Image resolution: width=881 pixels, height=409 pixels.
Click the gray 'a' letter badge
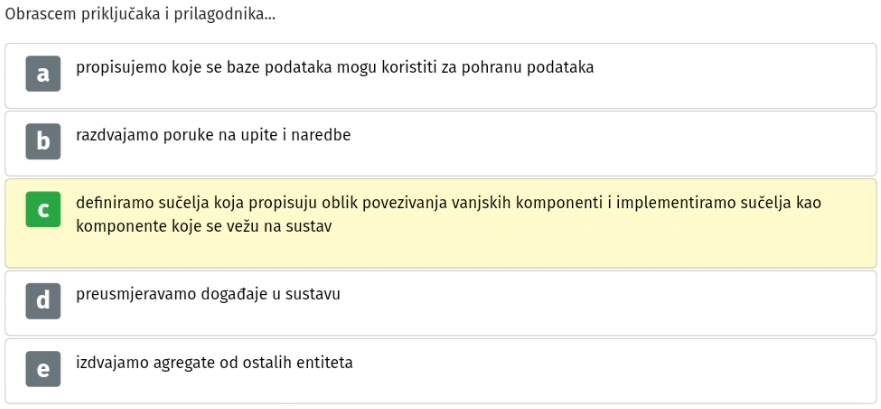pyautogui.click(x=43, y=74)
